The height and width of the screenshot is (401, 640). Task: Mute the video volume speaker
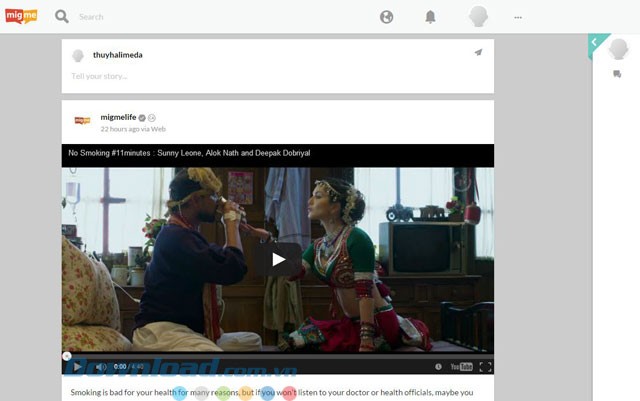coord(100,366)
